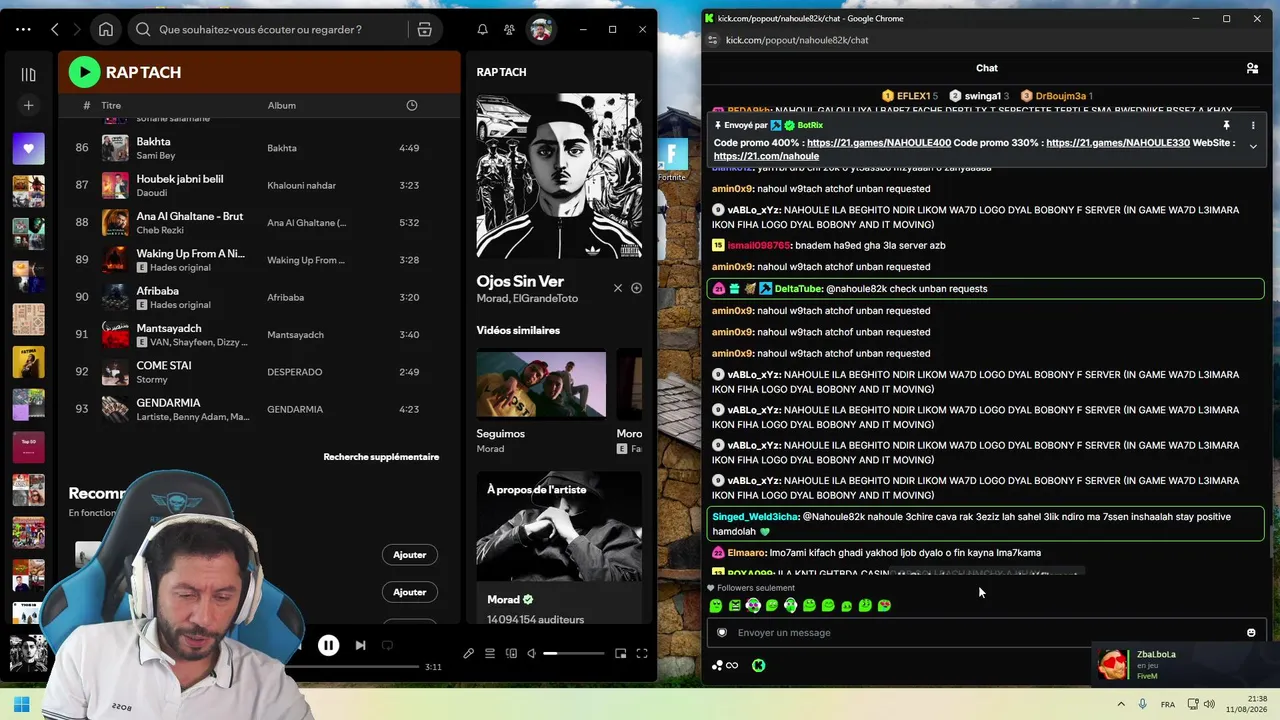Open Spotify notifications bell

tap(483, 30)
